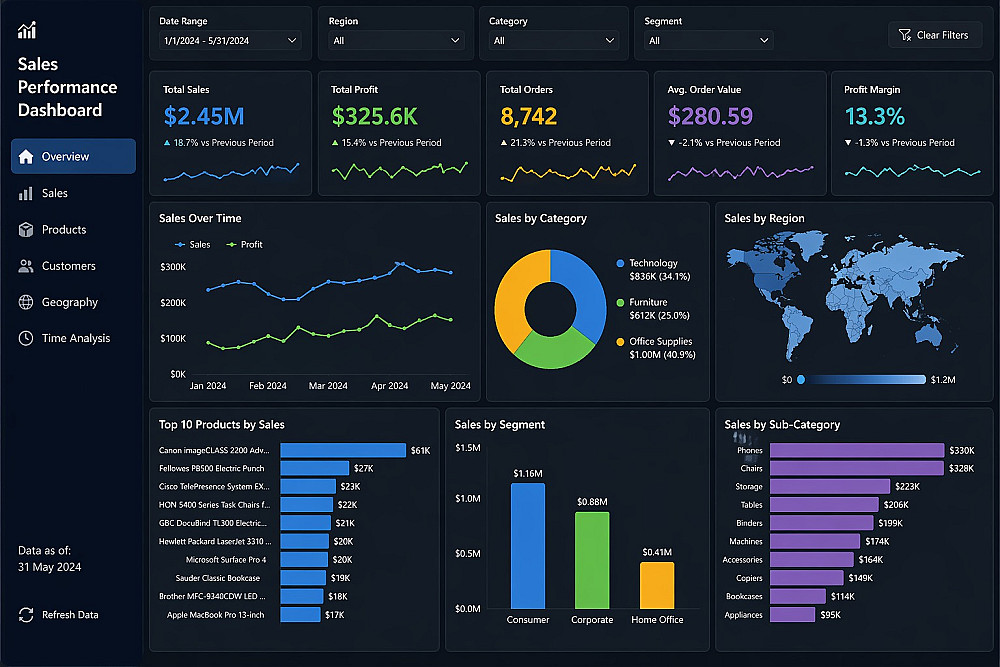Click the Refresh Data circular arrows icon
The image size is (1000, 667).
click(x=26, y=615)
